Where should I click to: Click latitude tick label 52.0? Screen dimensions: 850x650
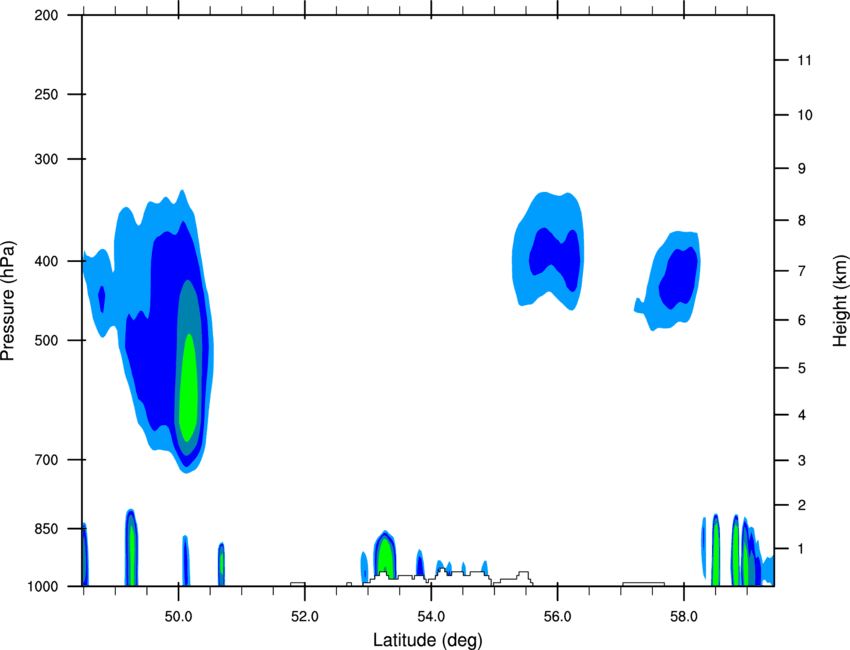[305, 617]
